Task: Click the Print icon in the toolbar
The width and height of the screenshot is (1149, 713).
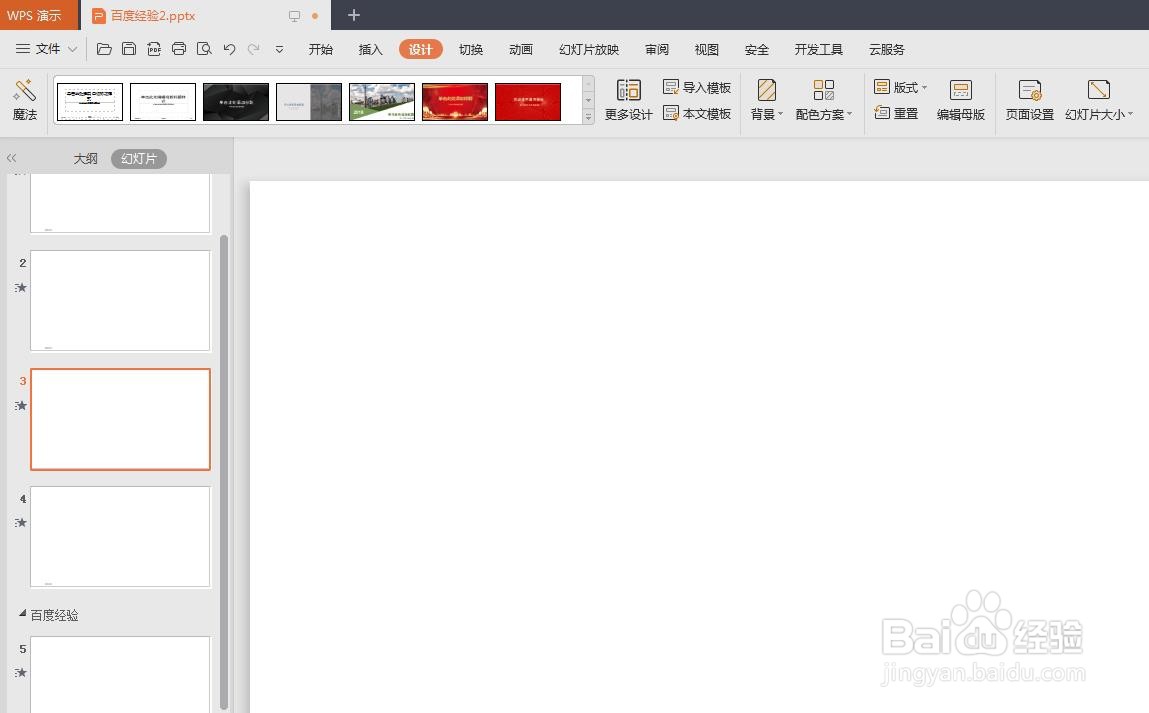Action: click(x=179, y=49)
